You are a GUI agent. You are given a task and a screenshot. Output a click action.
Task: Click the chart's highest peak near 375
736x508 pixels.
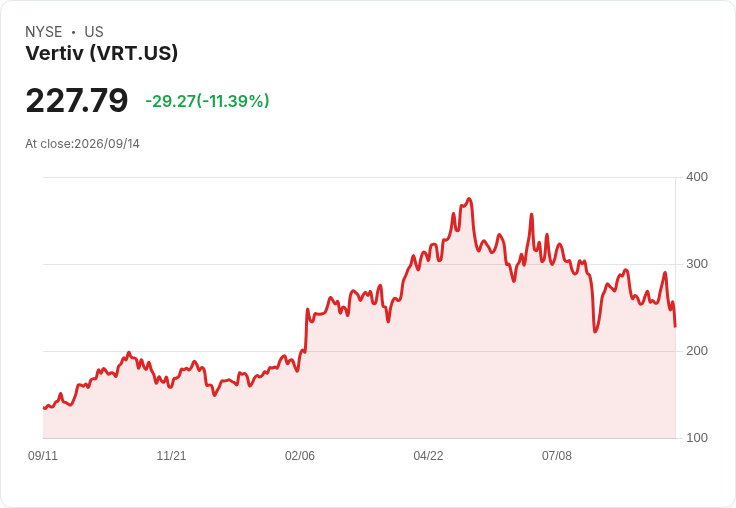tap(469, 199)
